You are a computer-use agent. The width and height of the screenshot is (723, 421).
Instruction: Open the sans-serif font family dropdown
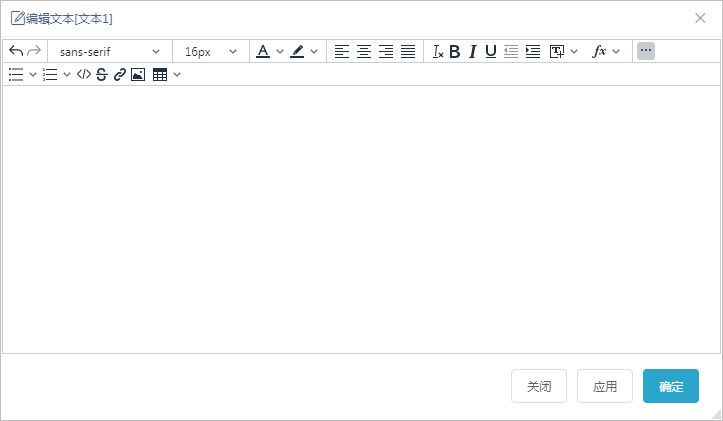110,51
